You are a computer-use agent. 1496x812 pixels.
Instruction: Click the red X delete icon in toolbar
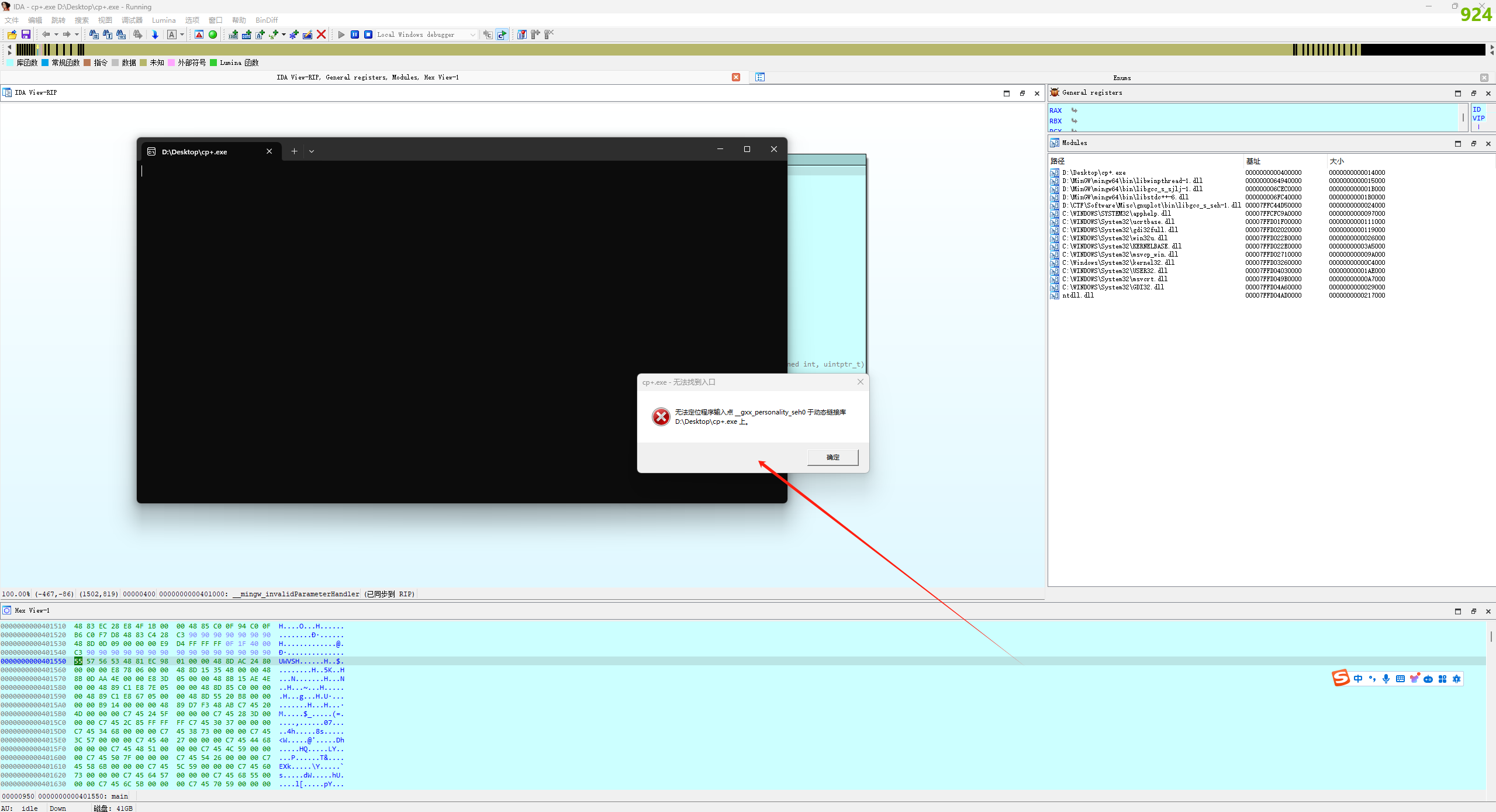[321, 34]
